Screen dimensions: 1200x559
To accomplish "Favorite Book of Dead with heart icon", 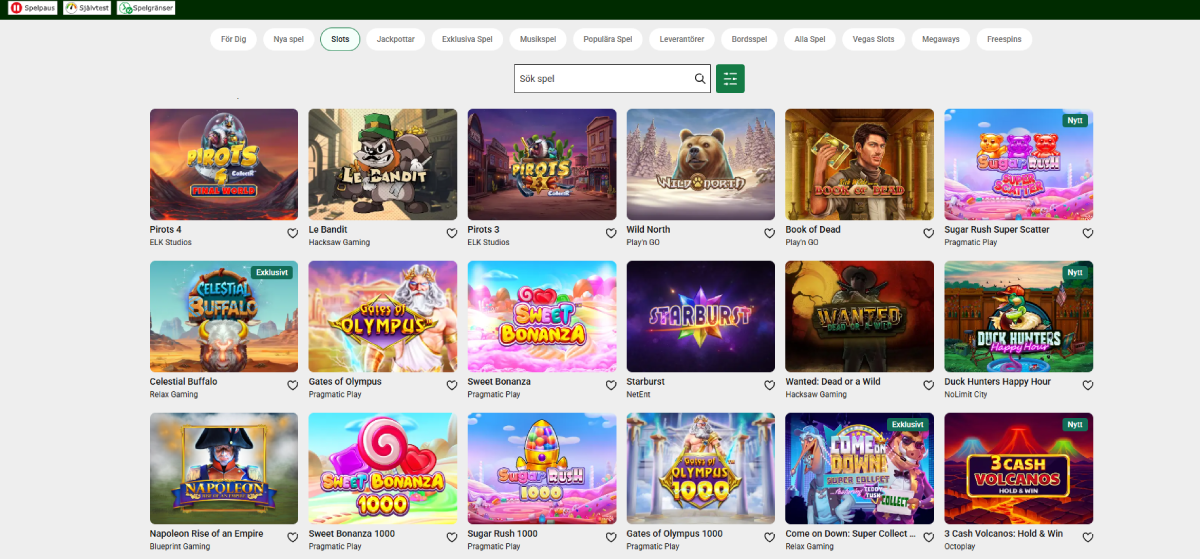I will point(928,233).
